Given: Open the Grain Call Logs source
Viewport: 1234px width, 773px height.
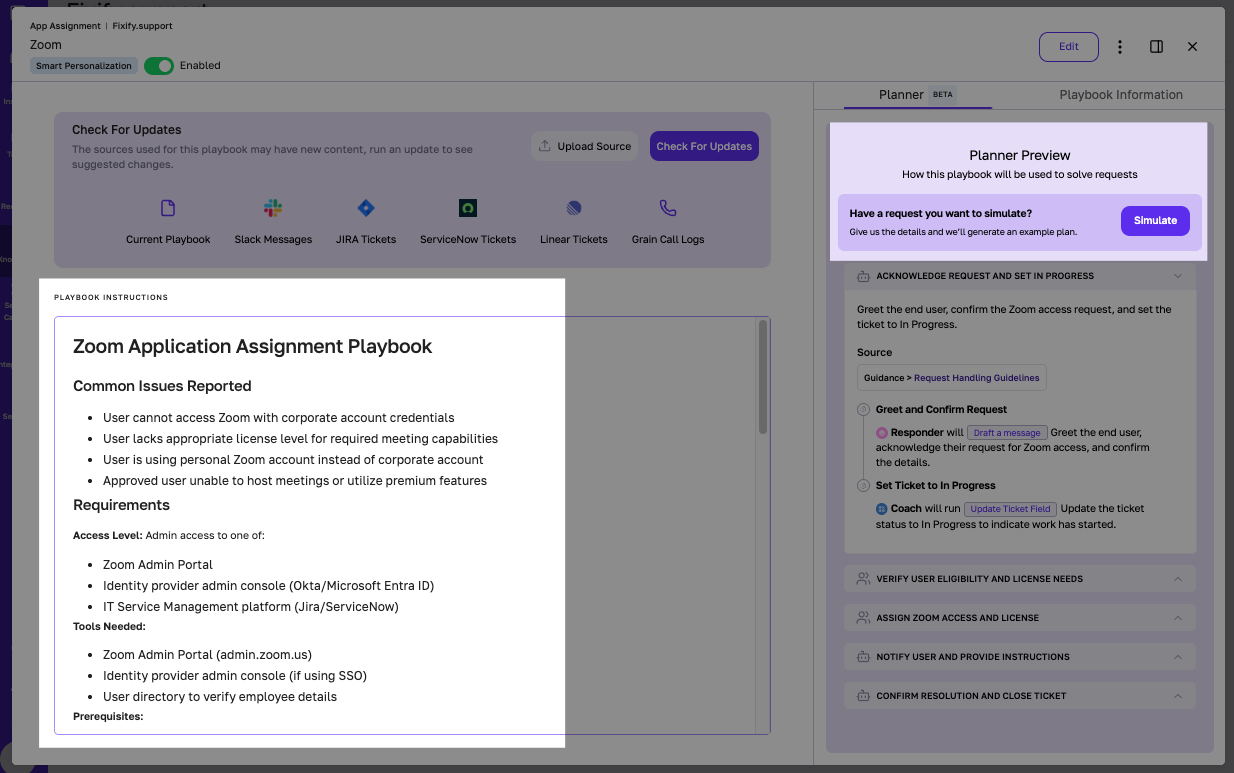Looking at the screenshot, I should pyautogui.click(x=667, y=208).
